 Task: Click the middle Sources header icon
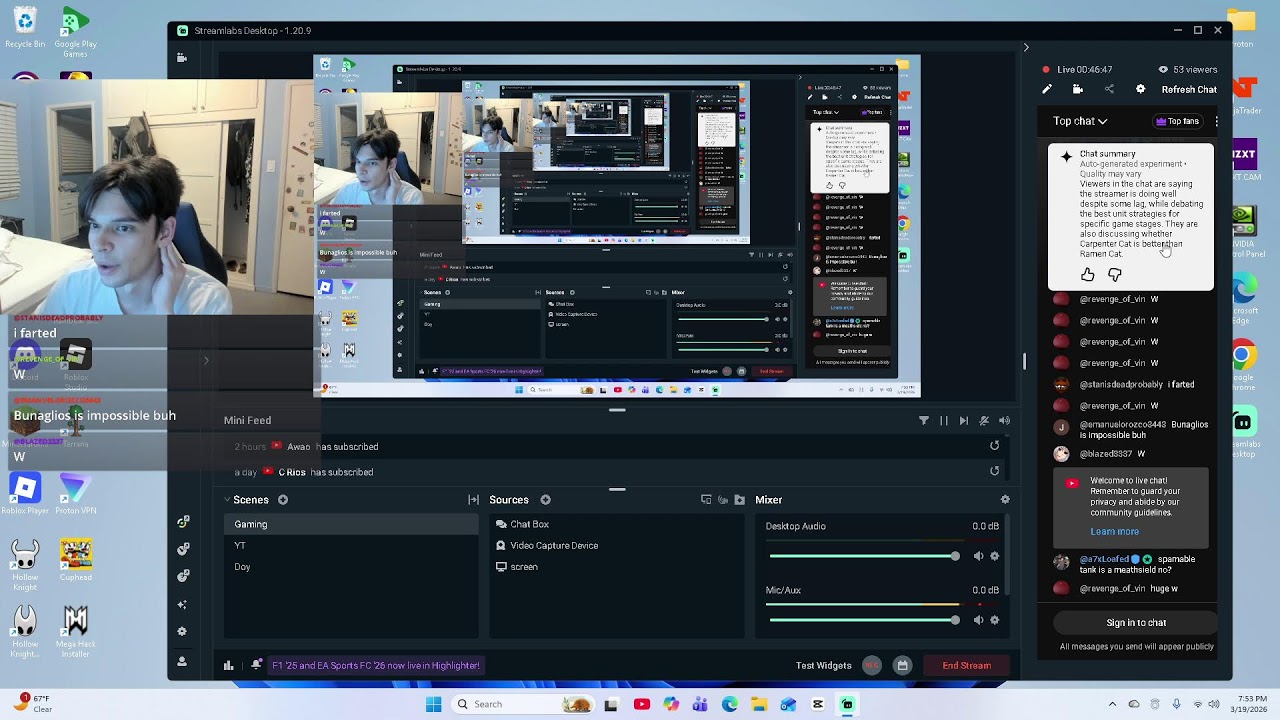pos(723,500)
